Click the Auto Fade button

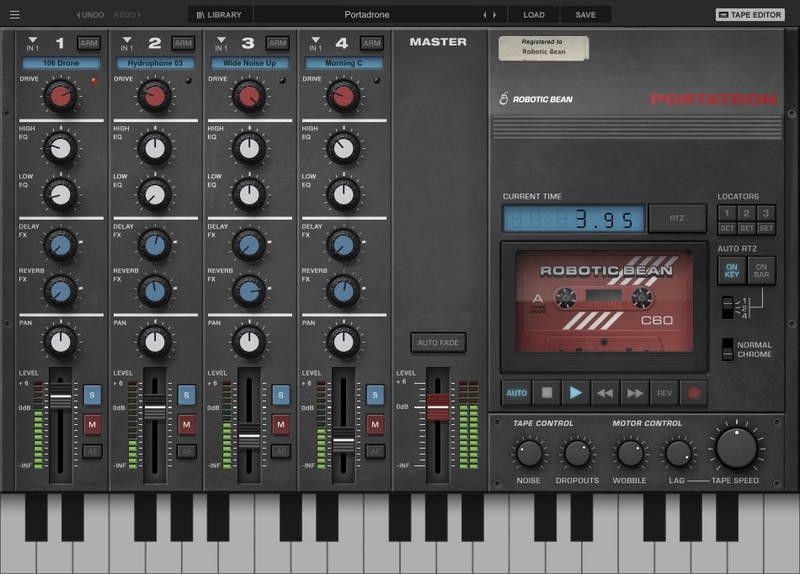438,342
